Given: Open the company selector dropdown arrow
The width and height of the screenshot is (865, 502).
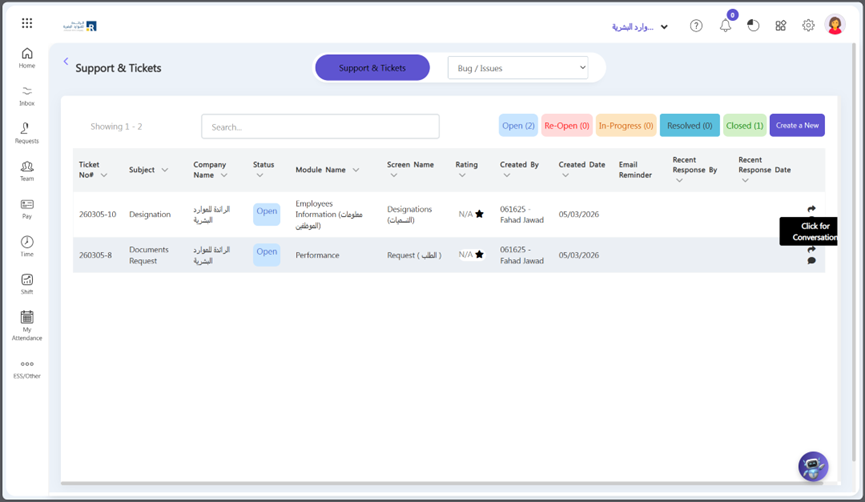Looking at the screenshot, I should click(x=664, y=27).
